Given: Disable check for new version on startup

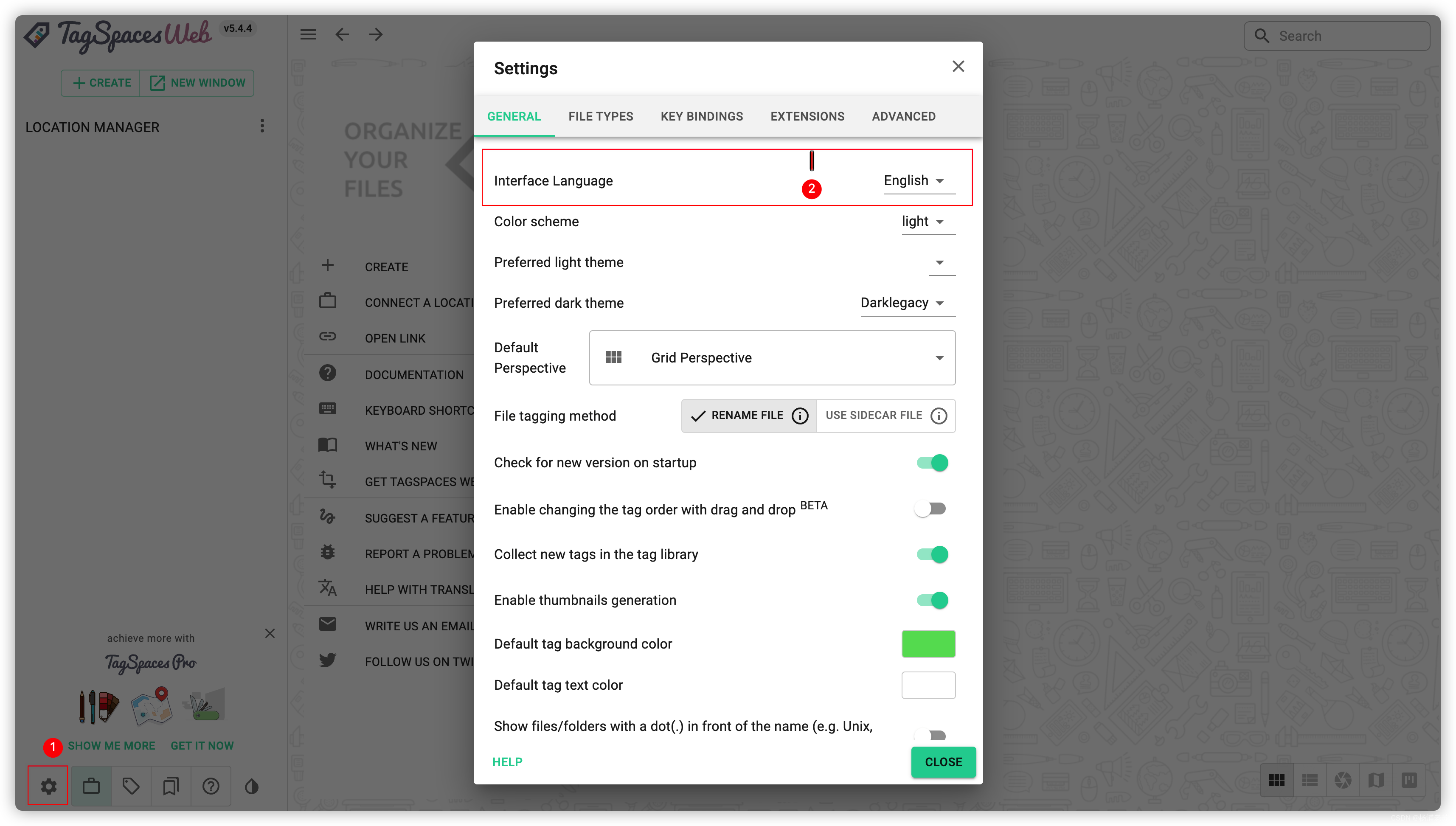Looking at the screenshot, I should click(x=932, y=462).
